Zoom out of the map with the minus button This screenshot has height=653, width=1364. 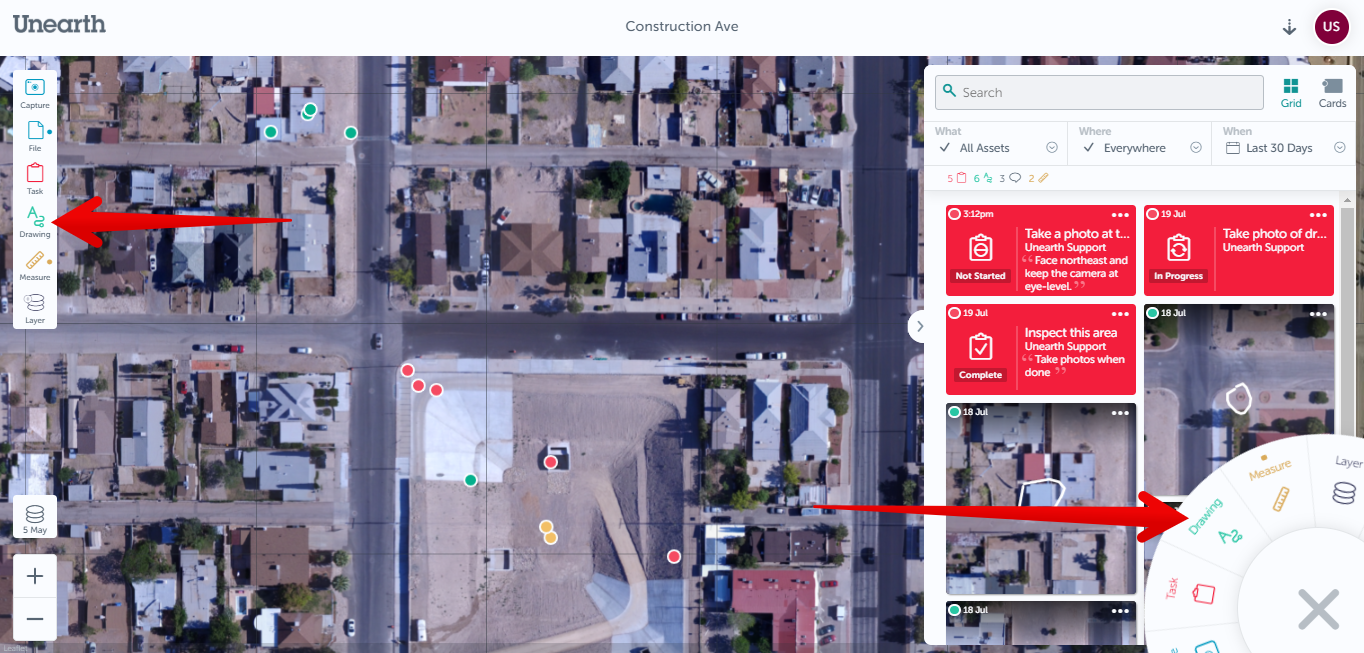click(35, 619)
